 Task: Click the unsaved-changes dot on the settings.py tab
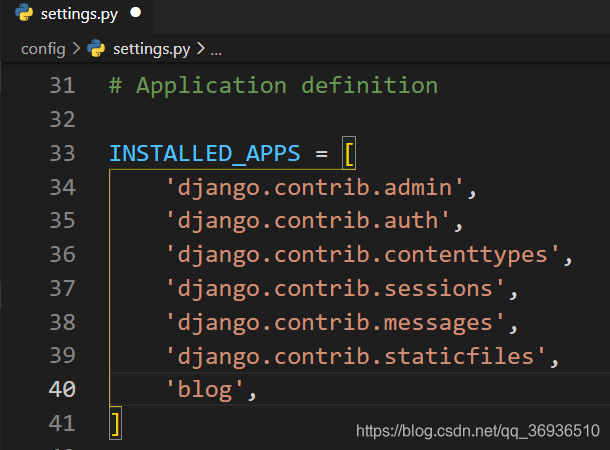(135, 12)
